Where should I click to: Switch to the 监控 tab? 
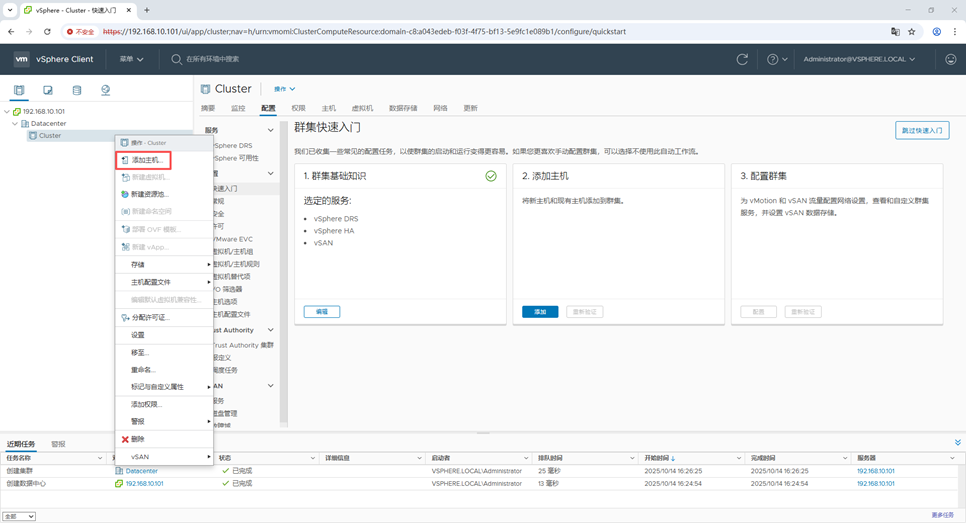(x=238, y=108)
